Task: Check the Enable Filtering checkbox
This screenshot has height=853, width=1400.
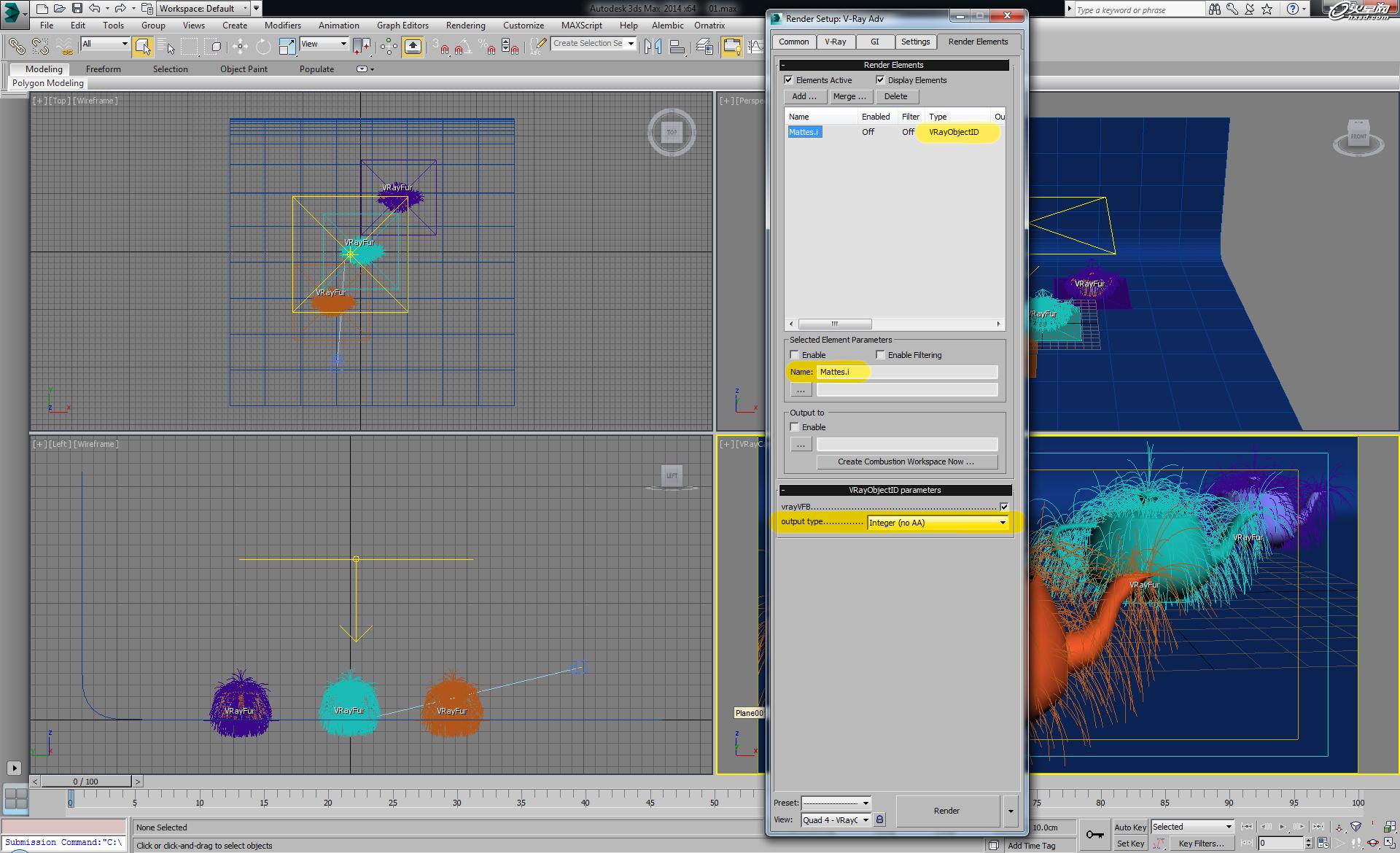Action: 880,355
